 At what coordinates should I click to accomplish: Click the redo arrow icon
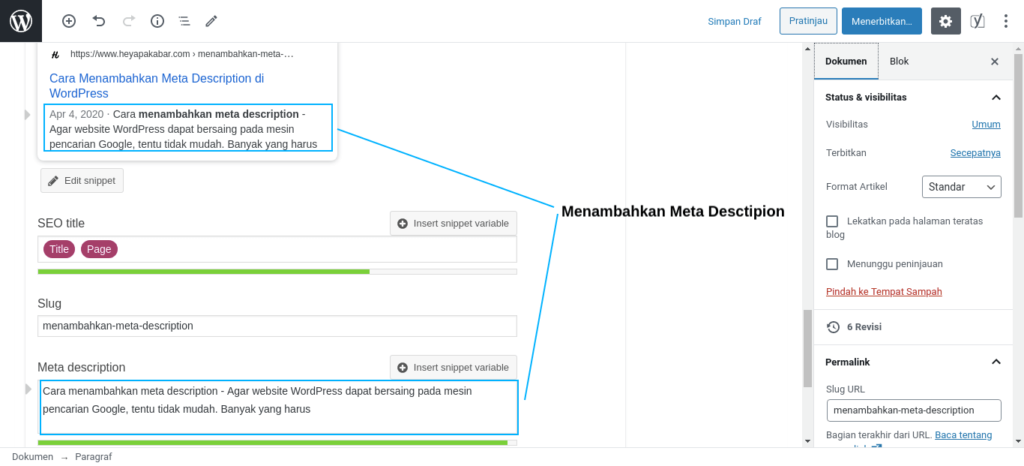coord(128,21)
